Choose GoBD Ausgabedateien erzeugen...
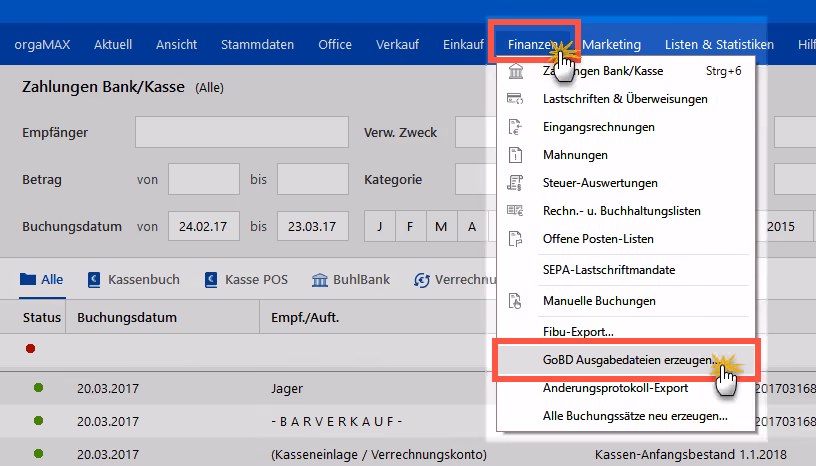Viewport: 816px width, 466px height. 626,360
